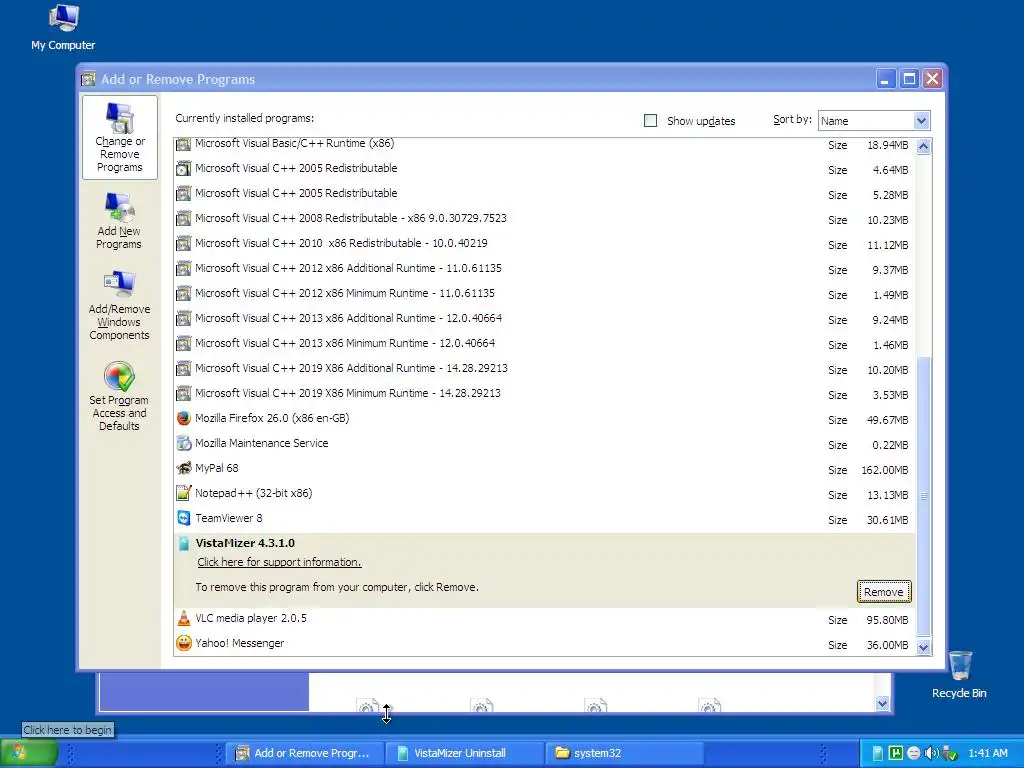This screenshot has width=1024, height=768.
Task: Select Yahoo! Messenger program name
Action: click(240, 643)
